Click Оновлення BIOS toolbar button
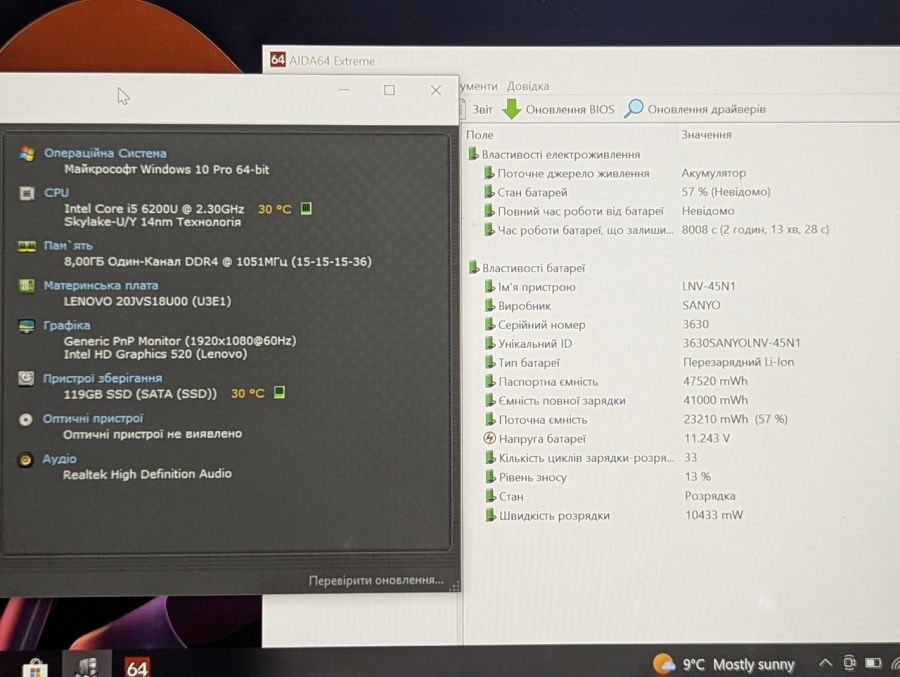 pos(558,109)
